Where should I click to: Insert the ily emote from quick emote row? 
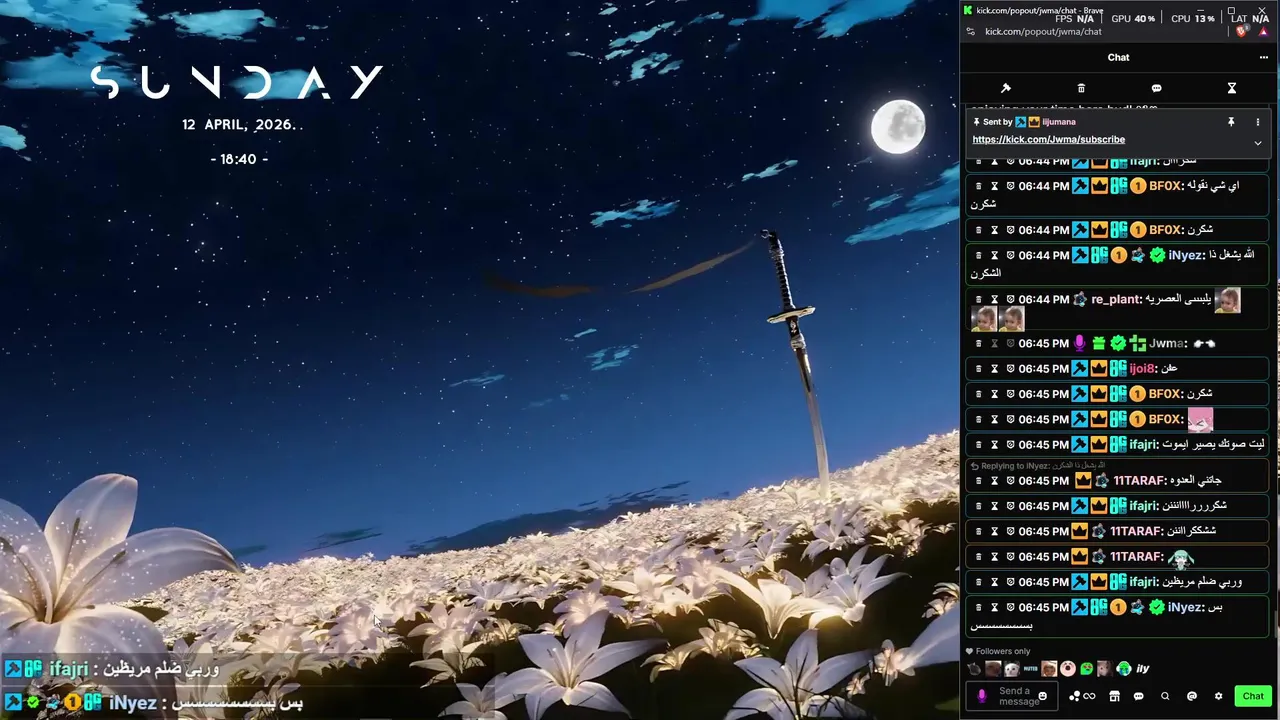point(1143,669)
